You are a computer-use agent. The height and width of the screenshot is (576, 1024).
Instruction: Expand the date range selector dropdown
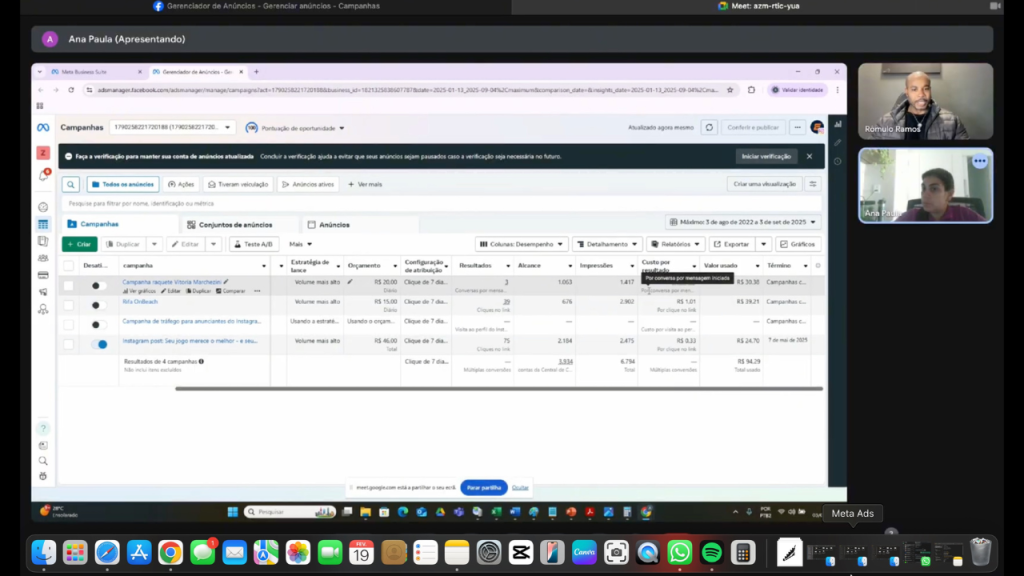(743, 222)
